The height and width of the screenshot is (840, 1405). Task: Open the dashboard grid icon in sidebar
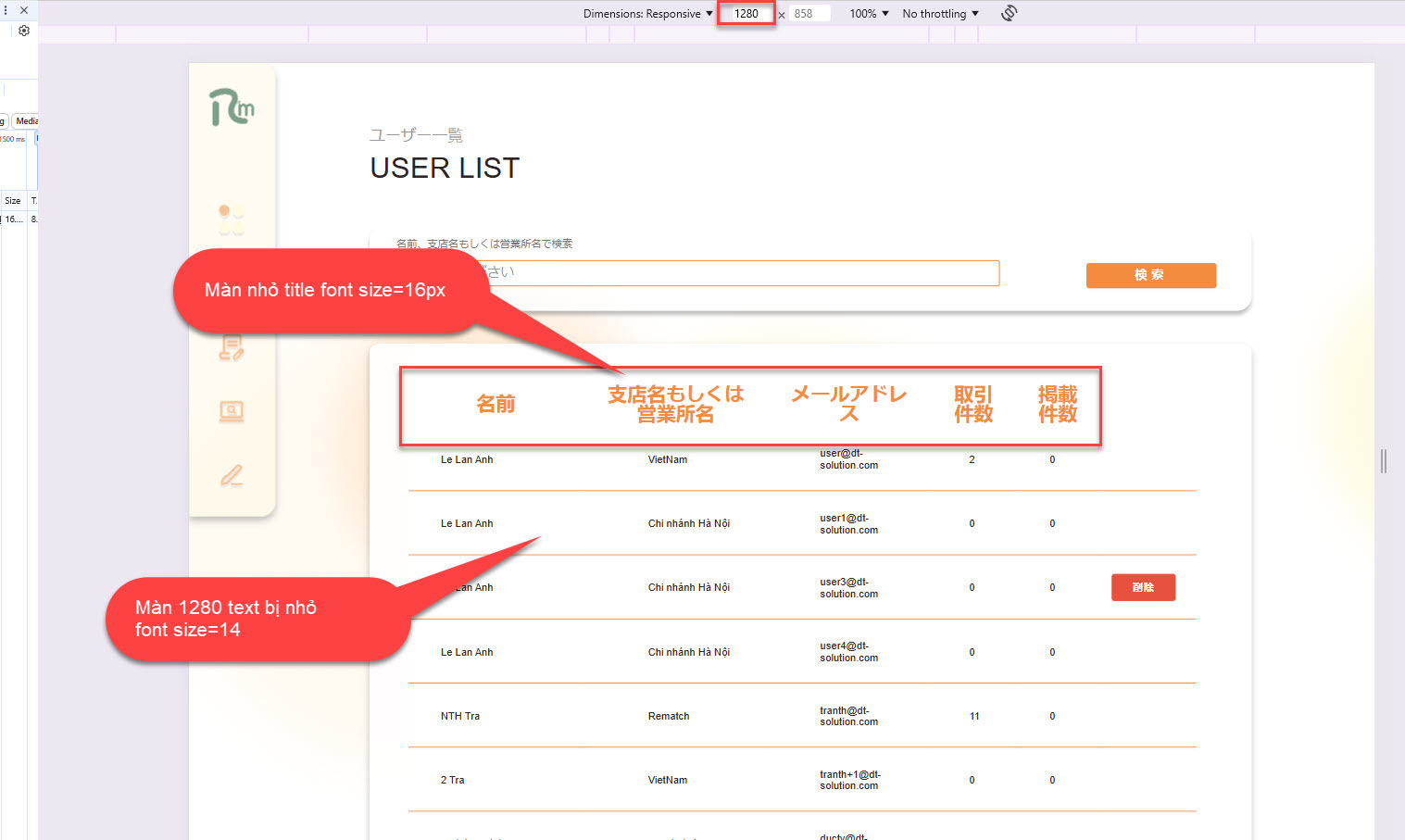click(232, 219)
